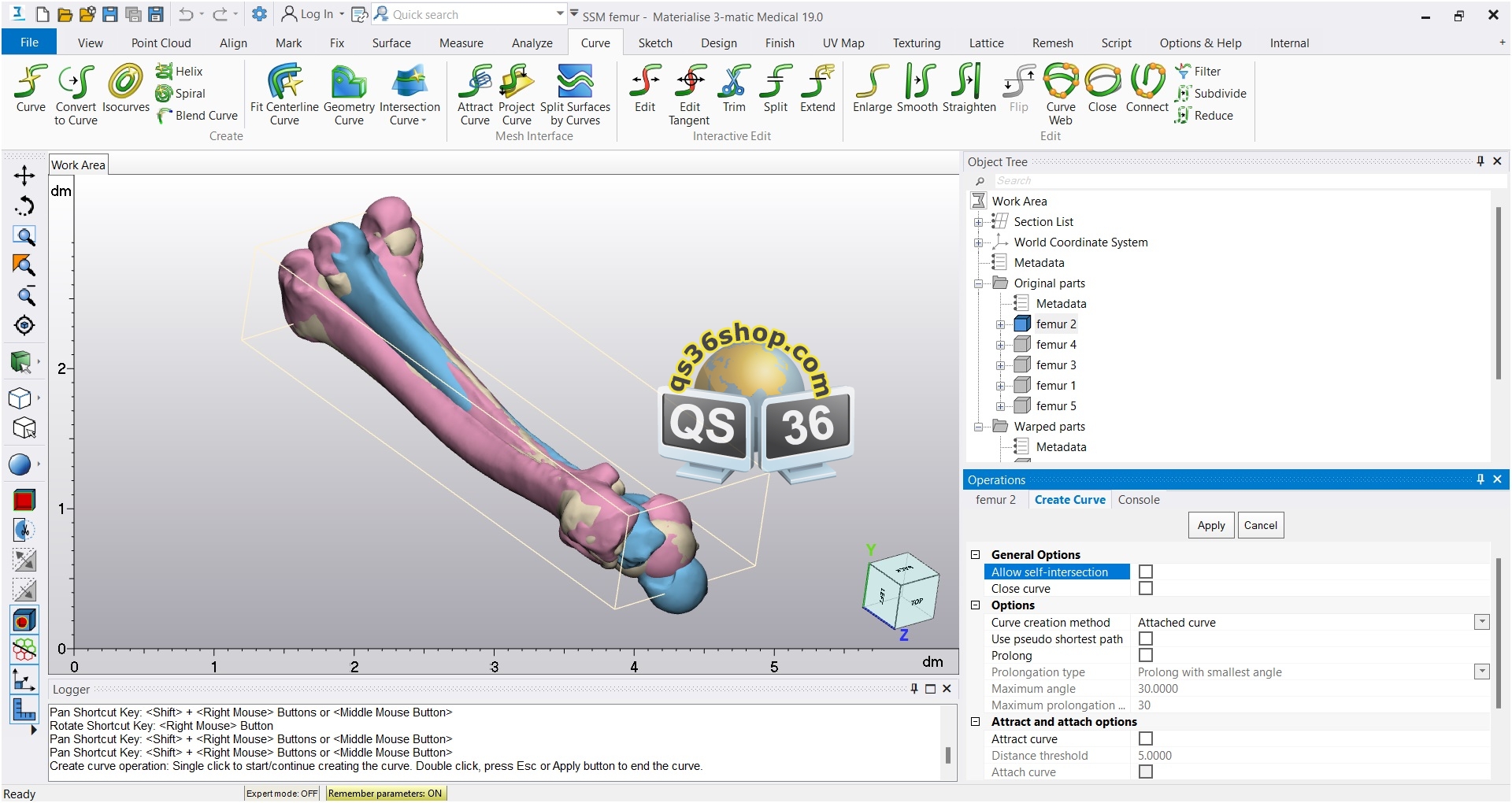This screenshot has height=803, width=1512.
Task: Open the File menu
Action: click(x=29, y=43)
